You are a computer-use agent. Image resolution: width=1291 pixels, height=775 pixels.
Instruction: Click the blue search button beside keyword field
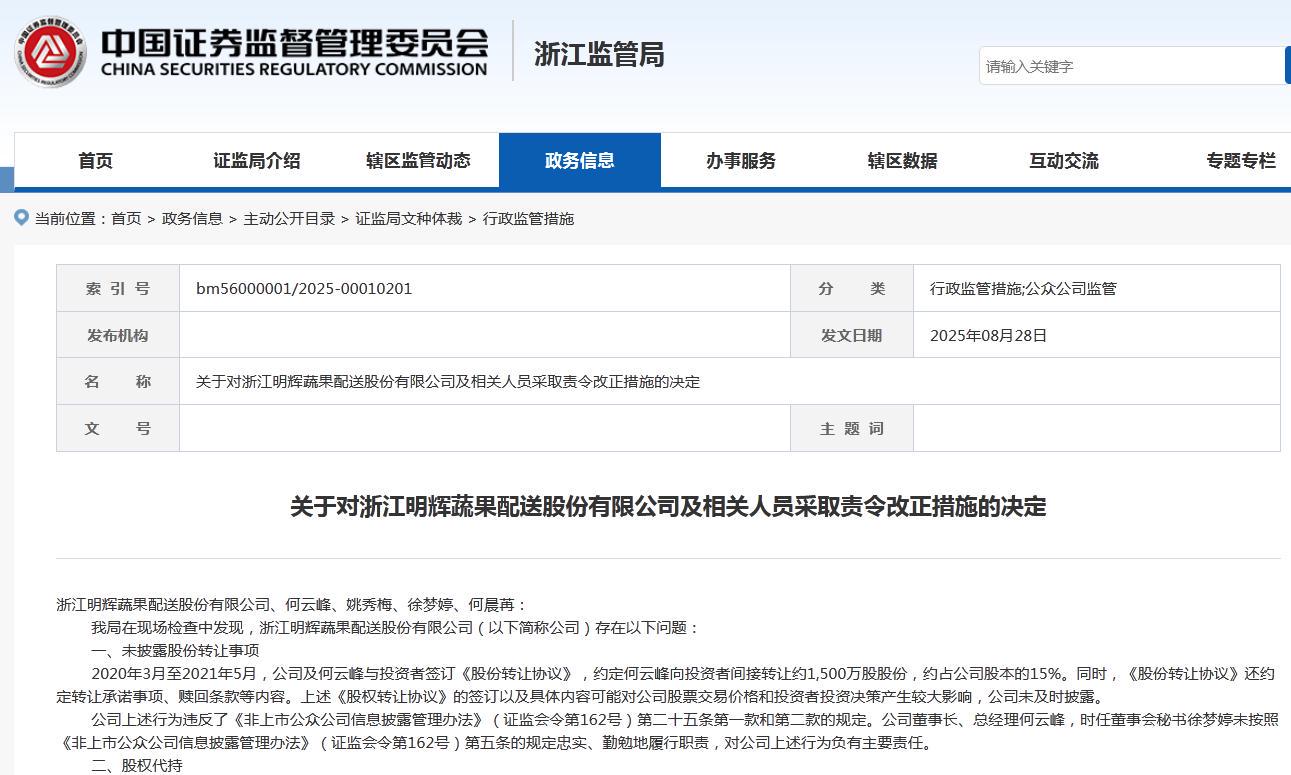pos(1288,66)
